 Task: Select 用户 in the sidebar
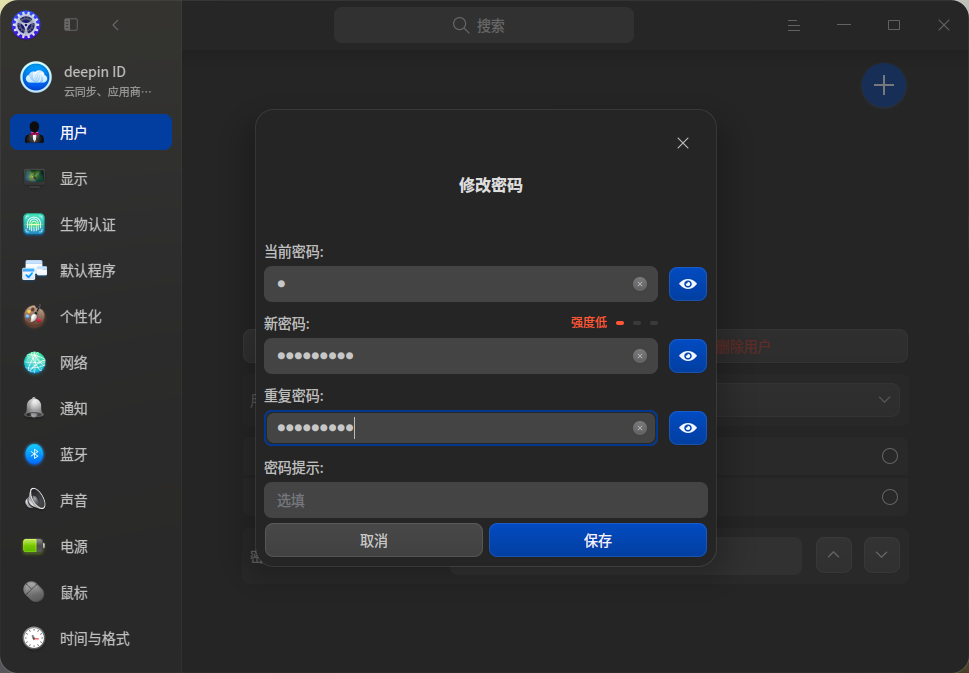[91, 132]
